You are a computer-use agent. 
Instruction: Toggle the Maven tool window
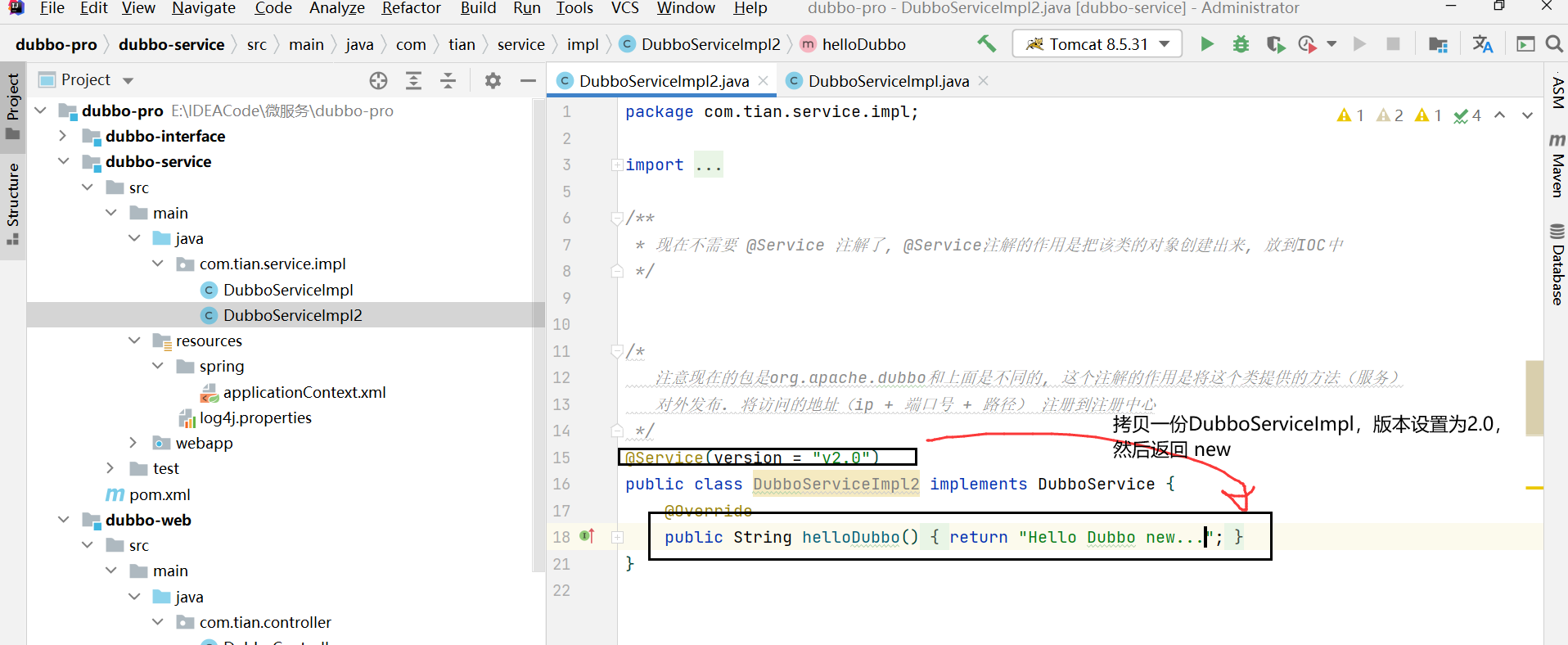1557,165
